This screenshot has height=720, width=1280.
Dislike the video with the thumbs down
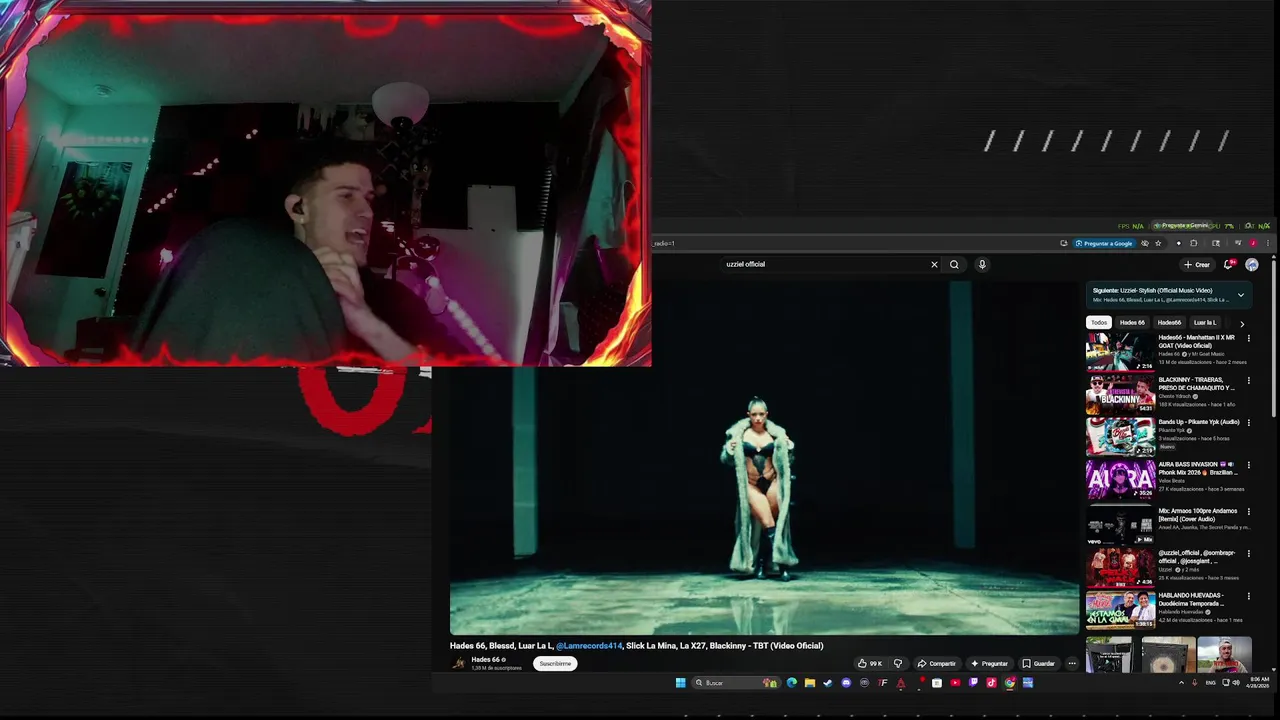click(x=897, y=663)
